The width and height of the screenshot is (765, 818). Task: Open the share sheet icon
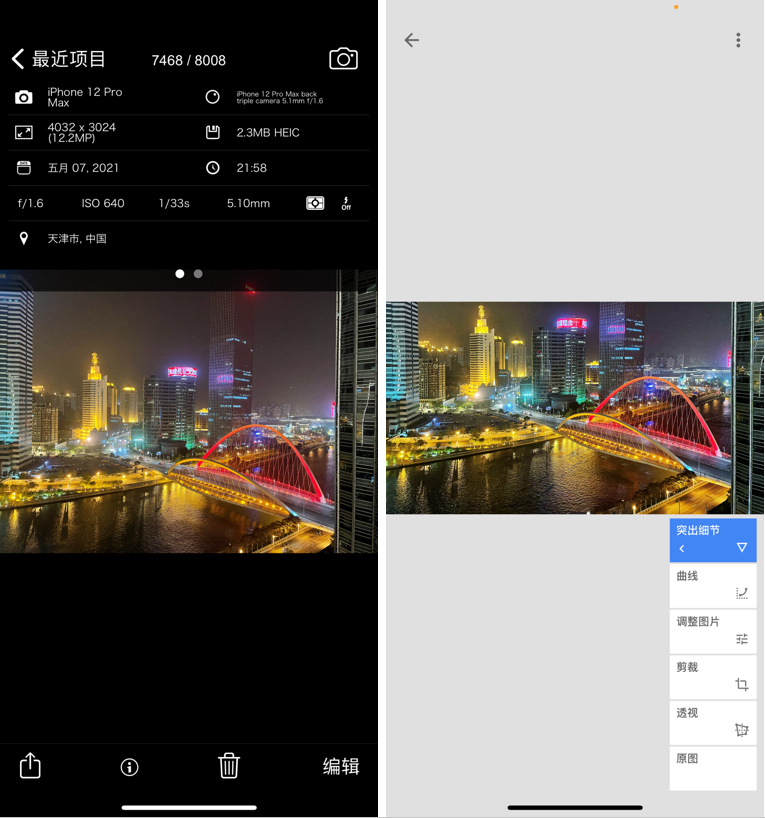click(x=30, y=765)
